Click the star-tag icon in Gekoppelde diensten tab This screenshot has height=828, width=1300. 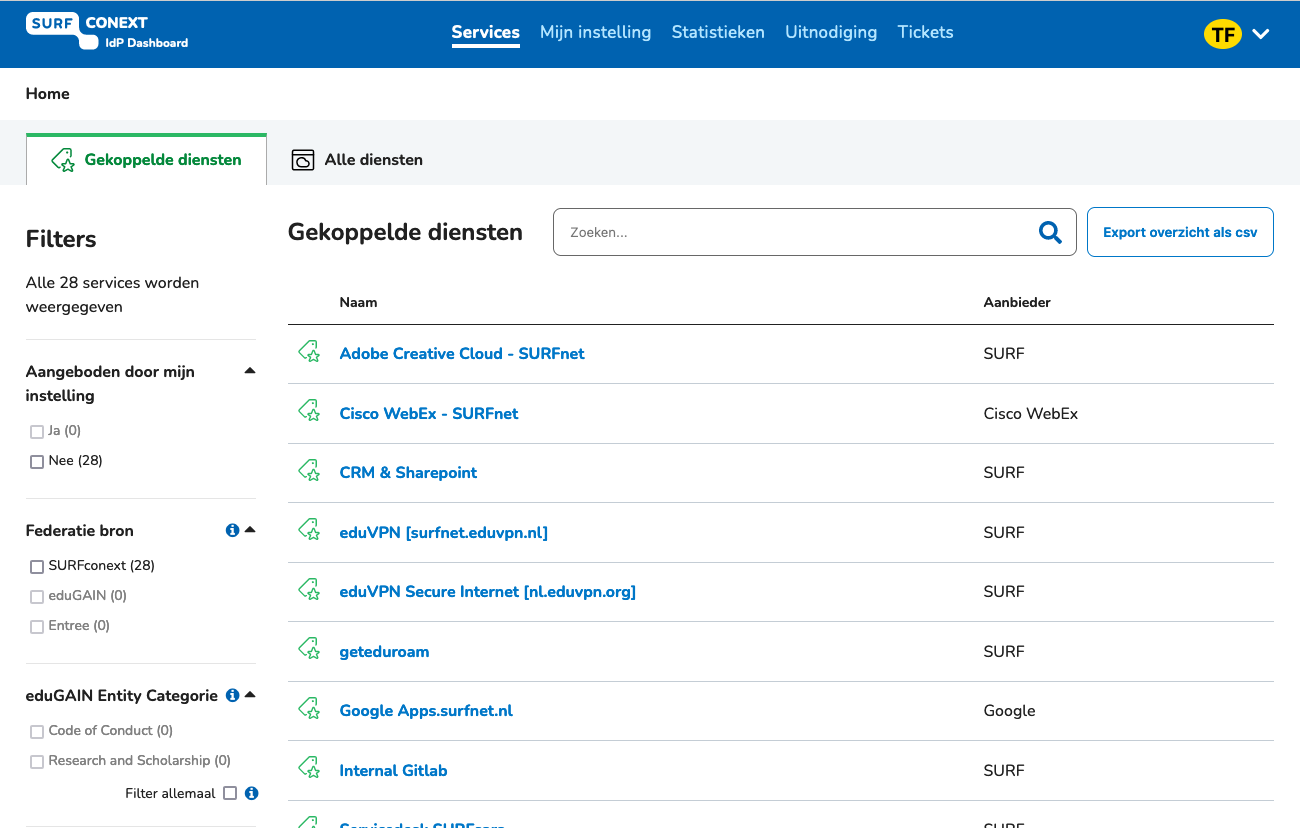[63, 160]
